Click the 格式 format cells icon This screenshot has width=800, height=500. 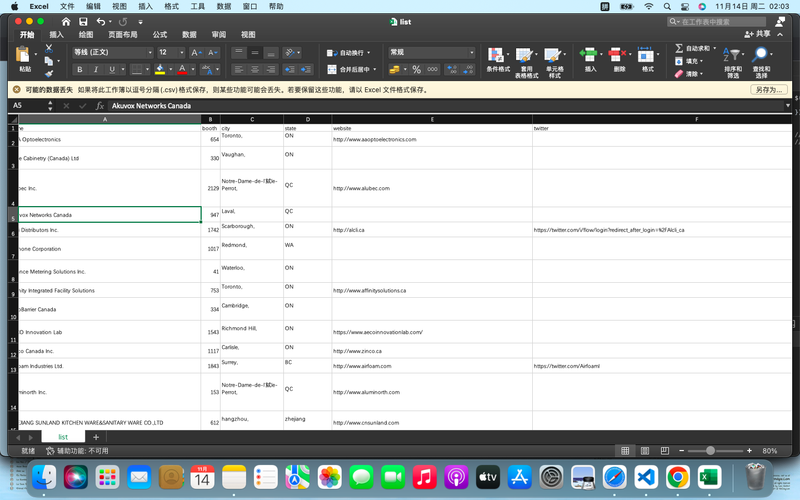[x=645, y=55]
